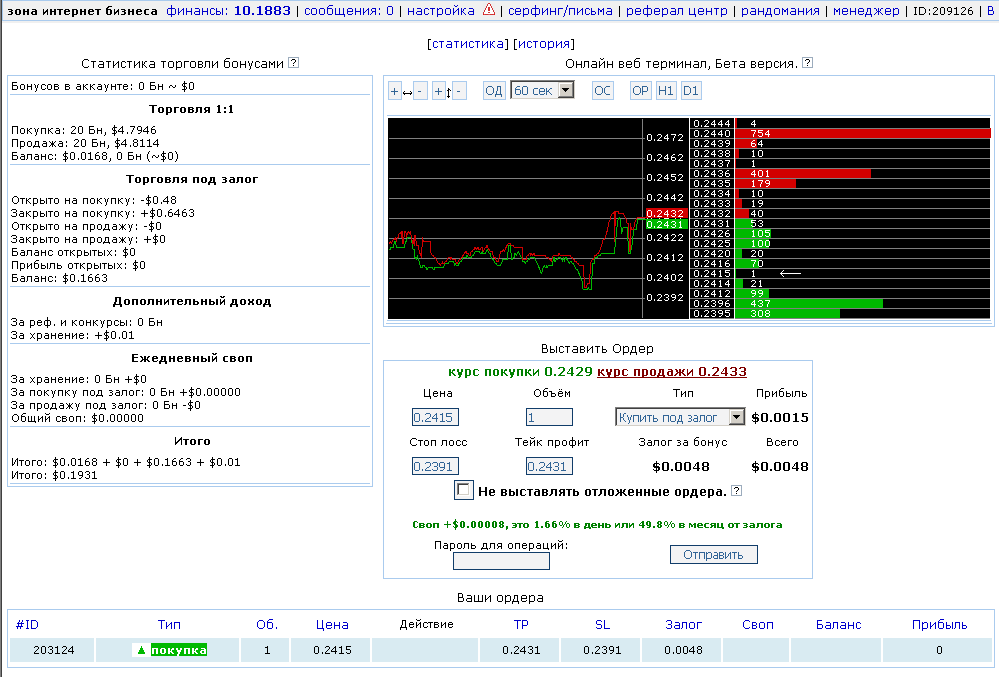Zoom in chart horizontally with first plus button
This screenshot has height=677, width=999.
coord(394,91)
